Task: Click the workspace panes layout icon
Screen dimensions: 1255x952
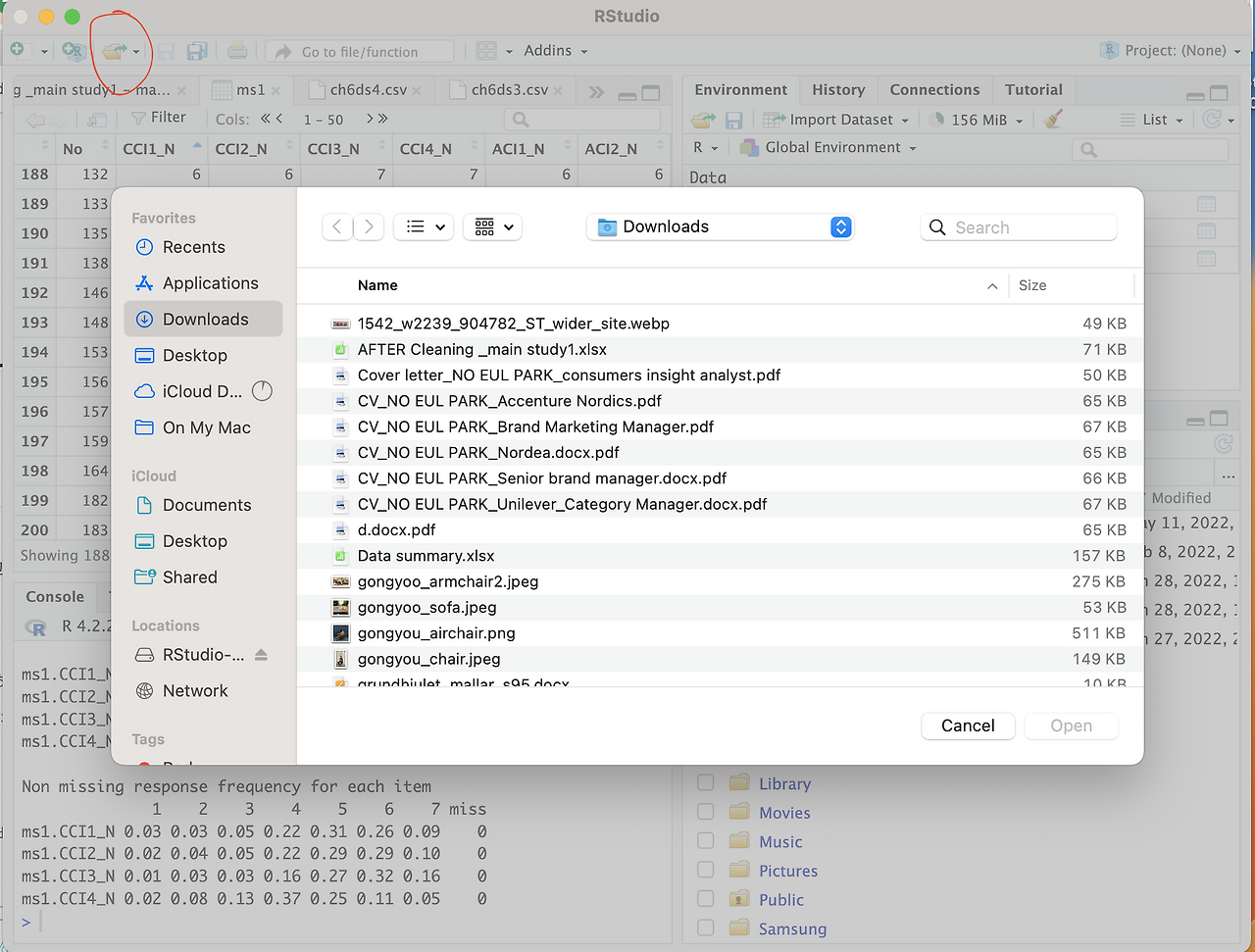Action: point(487,50)
